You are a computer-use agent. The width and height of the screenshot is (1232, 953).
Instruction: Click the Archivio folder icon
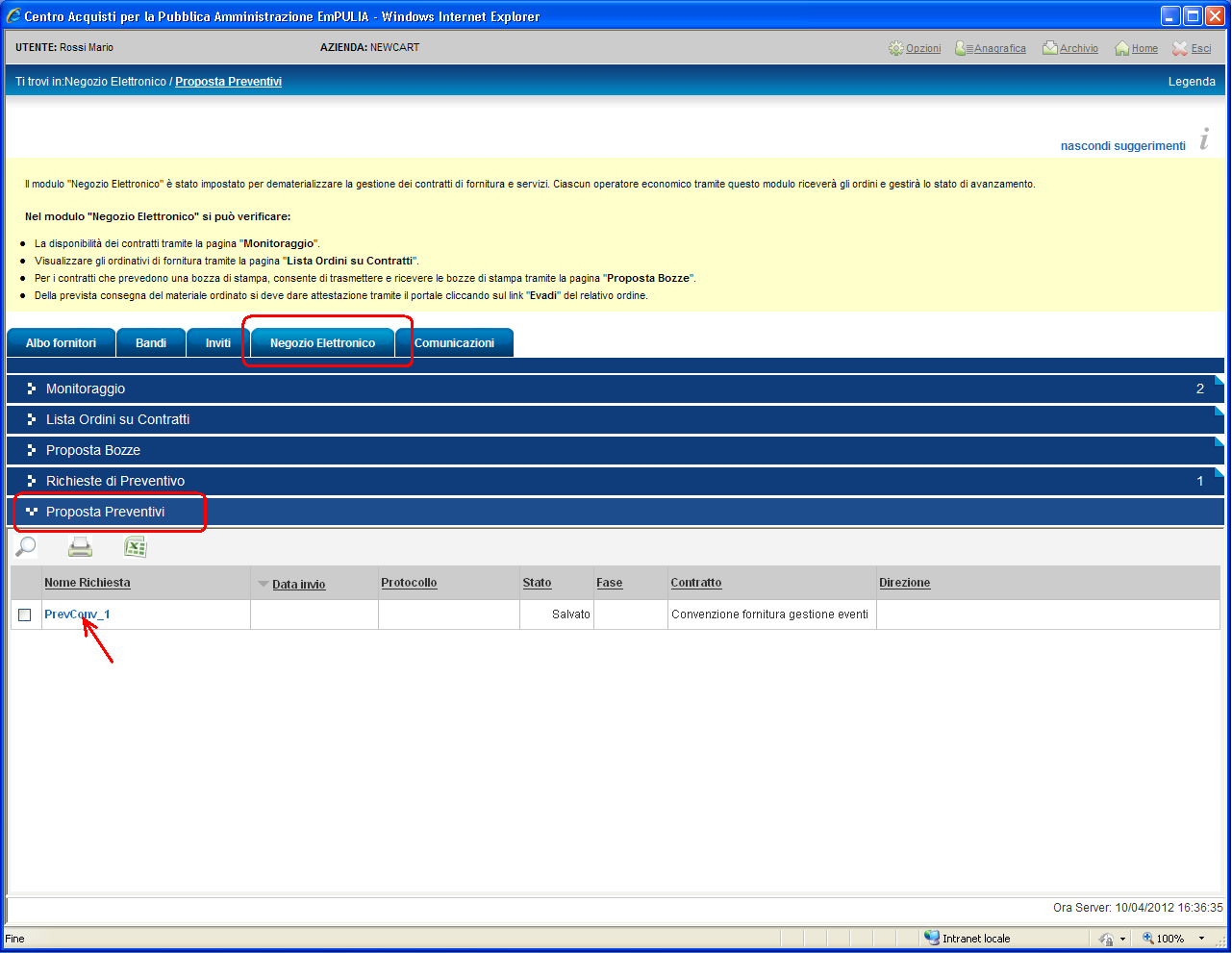point(1050,48)
